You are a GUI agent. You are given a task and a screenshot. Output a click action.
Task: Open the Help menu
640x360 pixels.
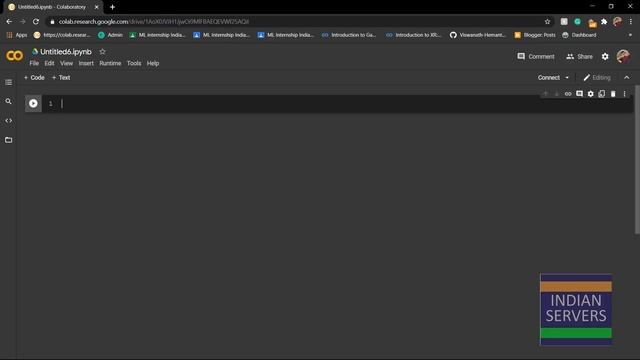(153, 63)
